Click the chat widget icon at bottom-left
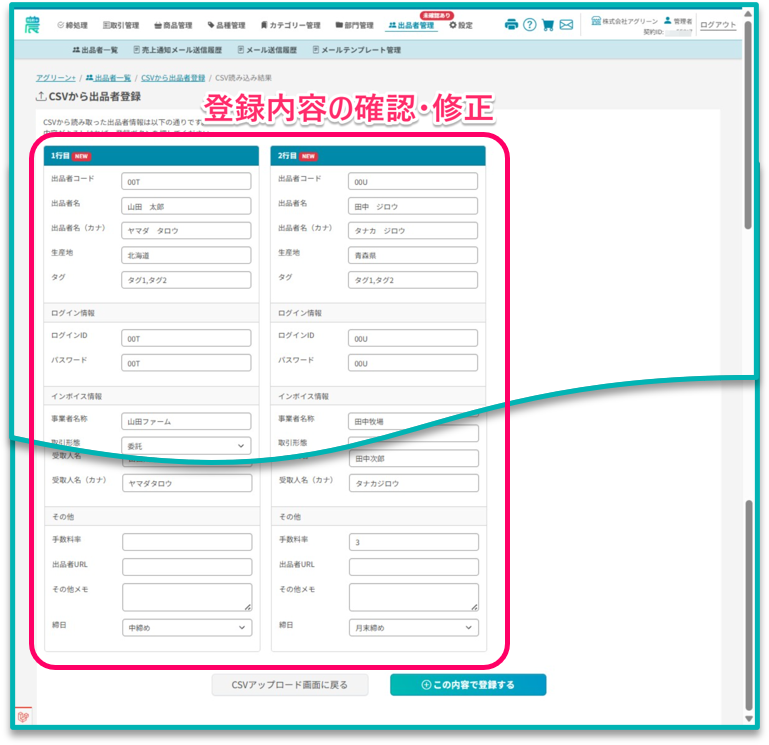Viewport: 769px width, 745px height. (x=23, y=717)
